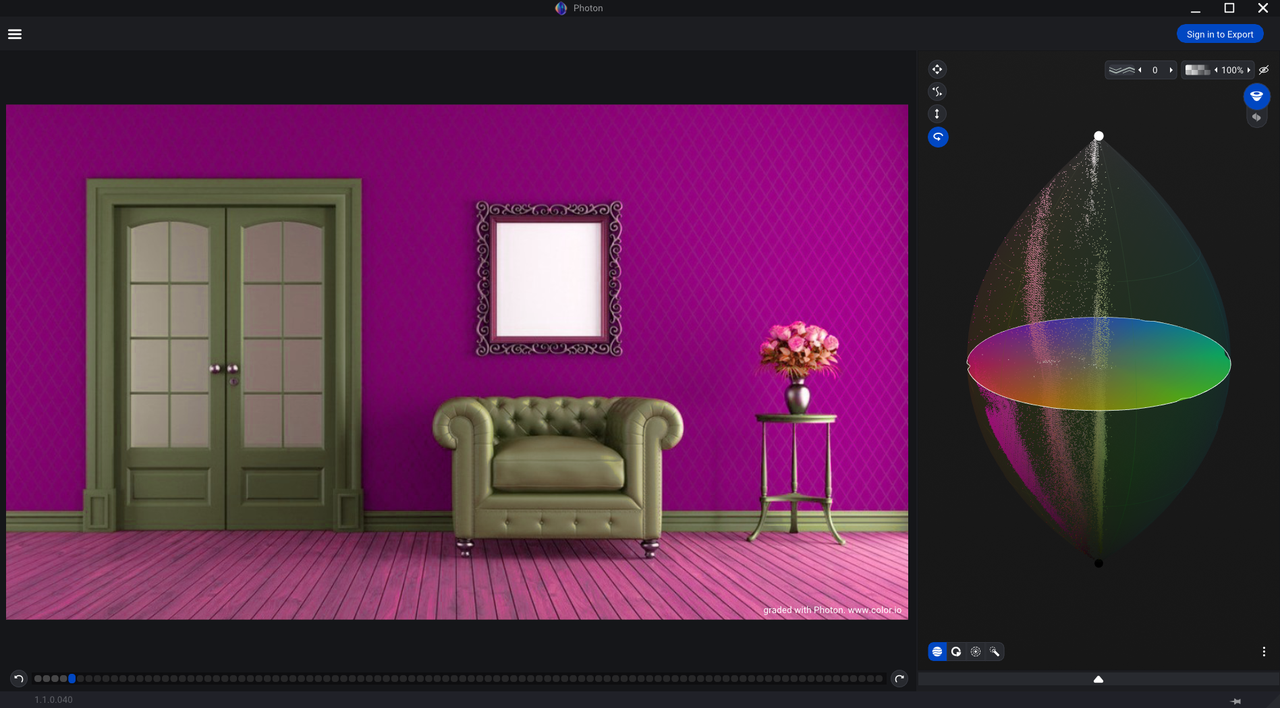The height and width of the screenshot is (708, 1280).
Task: Increase smoothing value with right arrow
Action: click(1171, 70)
